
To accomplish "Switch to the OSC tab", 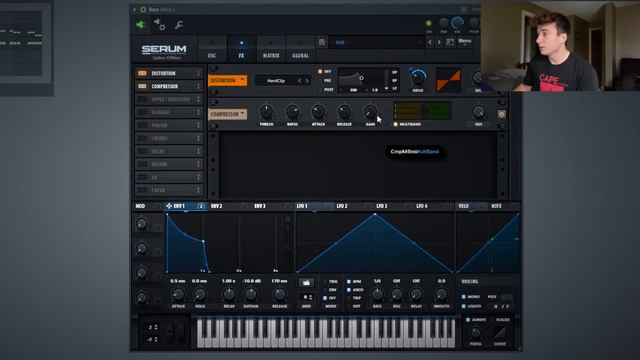I will [212, 49].
